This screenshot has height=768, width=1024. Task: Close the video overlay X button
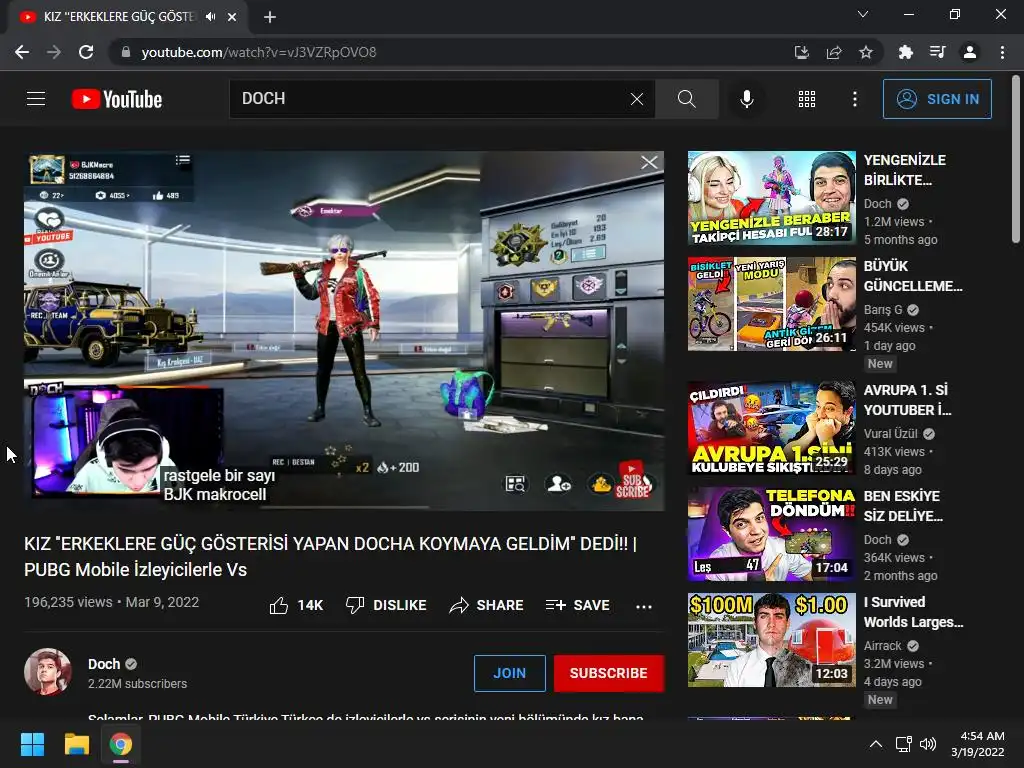(649, 162)
